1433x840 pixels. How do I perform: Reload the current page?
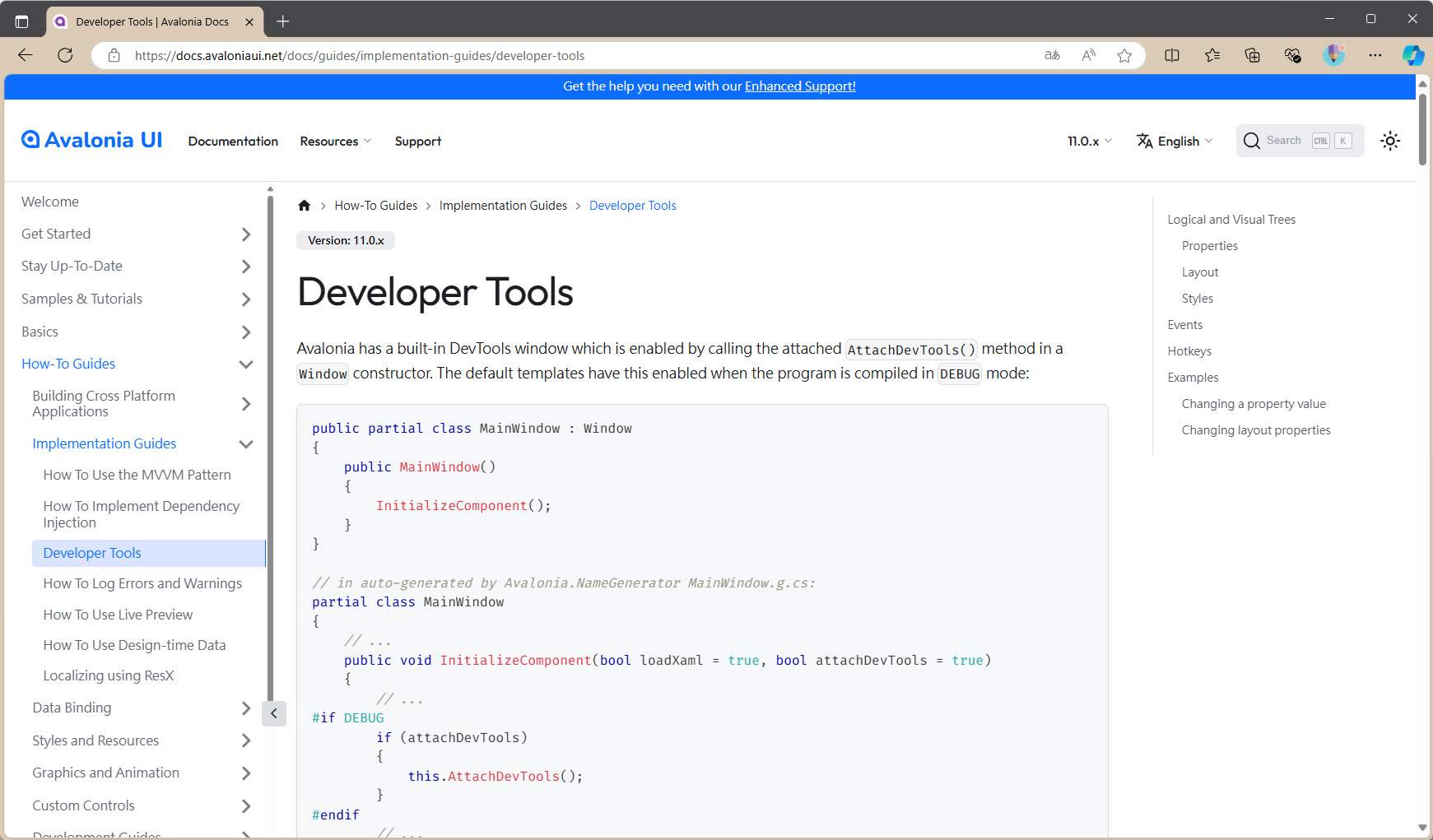coord(65,55)
